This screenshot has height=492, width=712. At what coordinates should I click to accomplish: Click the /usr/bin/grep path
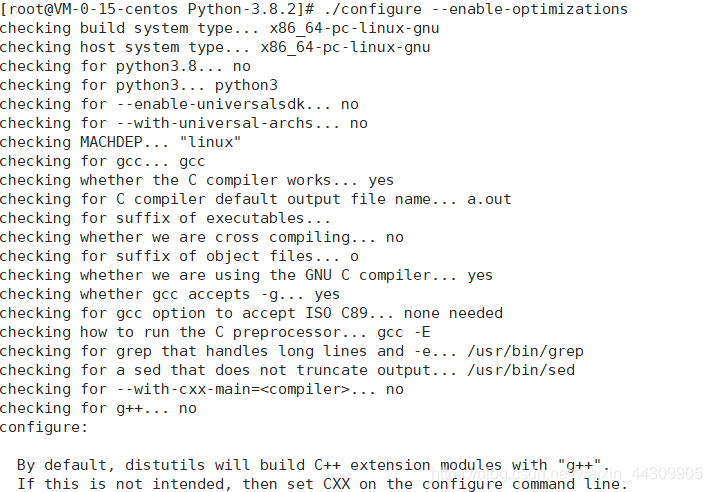525,351
